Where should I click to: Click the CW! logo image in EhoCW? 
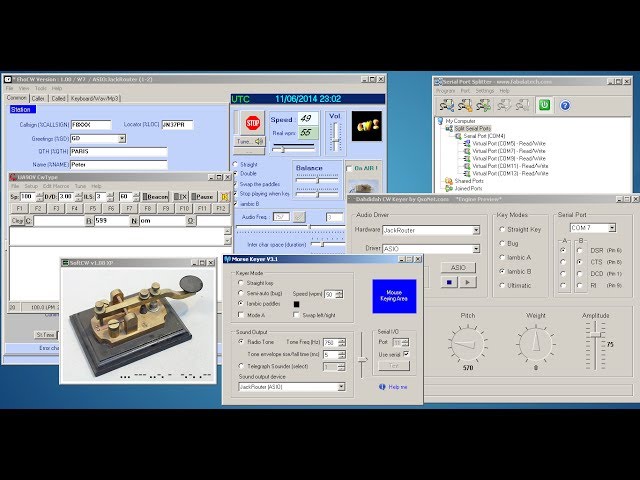click(x=367, y=126)
